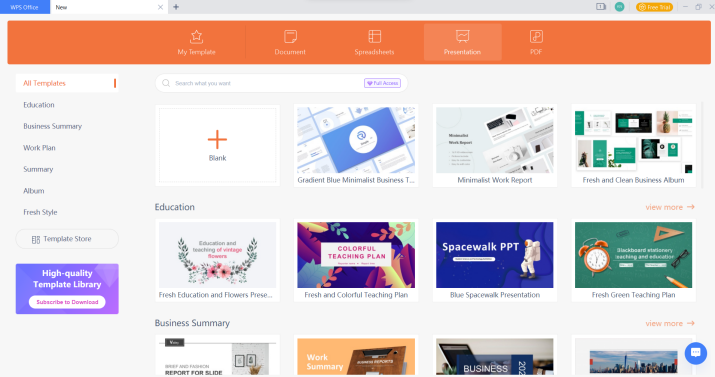This screenshot has width=715, height=377.
Task: Click the High-quality Template Library banner
Action: [x=67, y=289]
